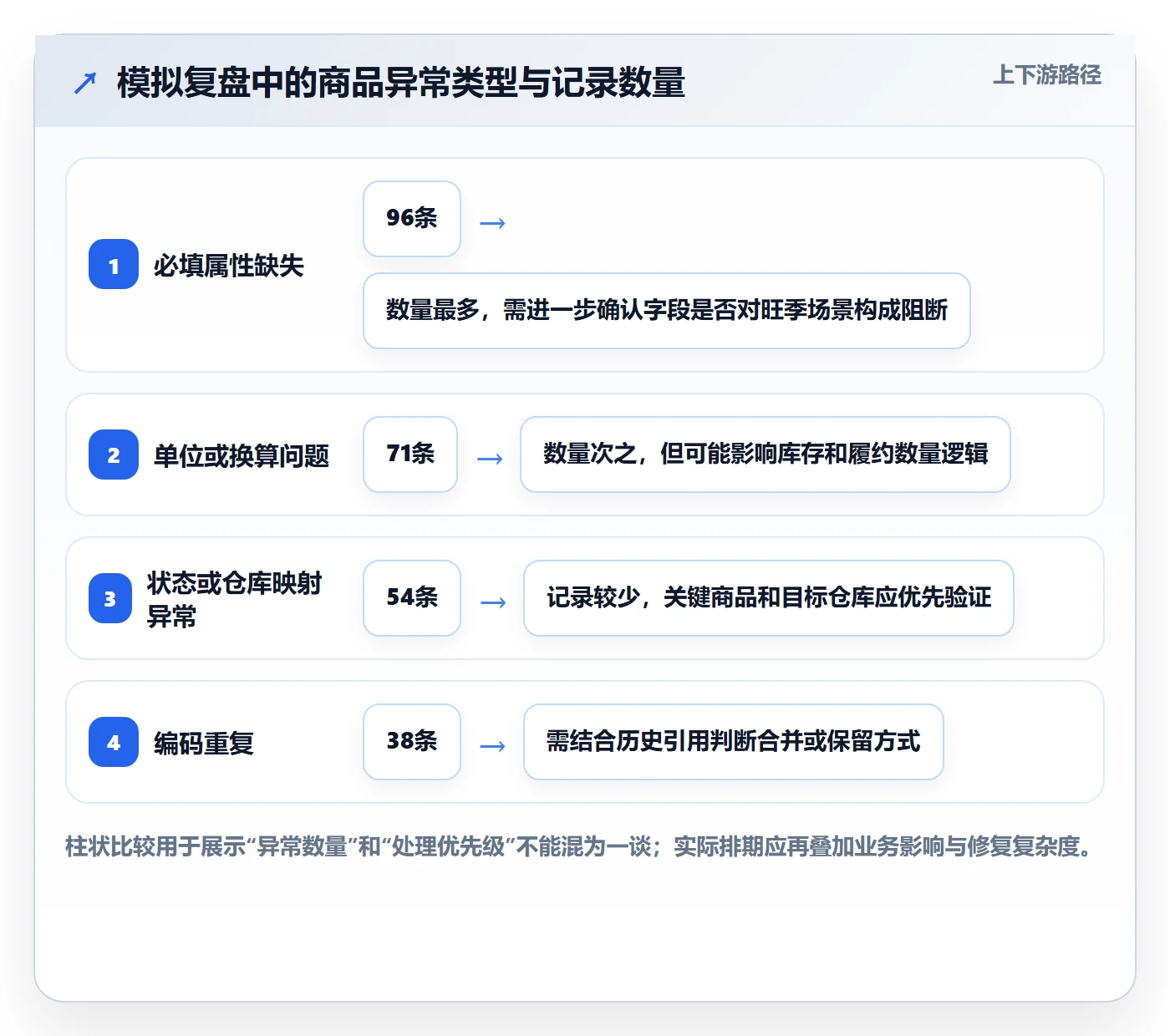Select the note 数量最多，需进一步确认字段是否对旺季场景构成阻断
Screen dimensions: 1170x1036
(667, 311)
